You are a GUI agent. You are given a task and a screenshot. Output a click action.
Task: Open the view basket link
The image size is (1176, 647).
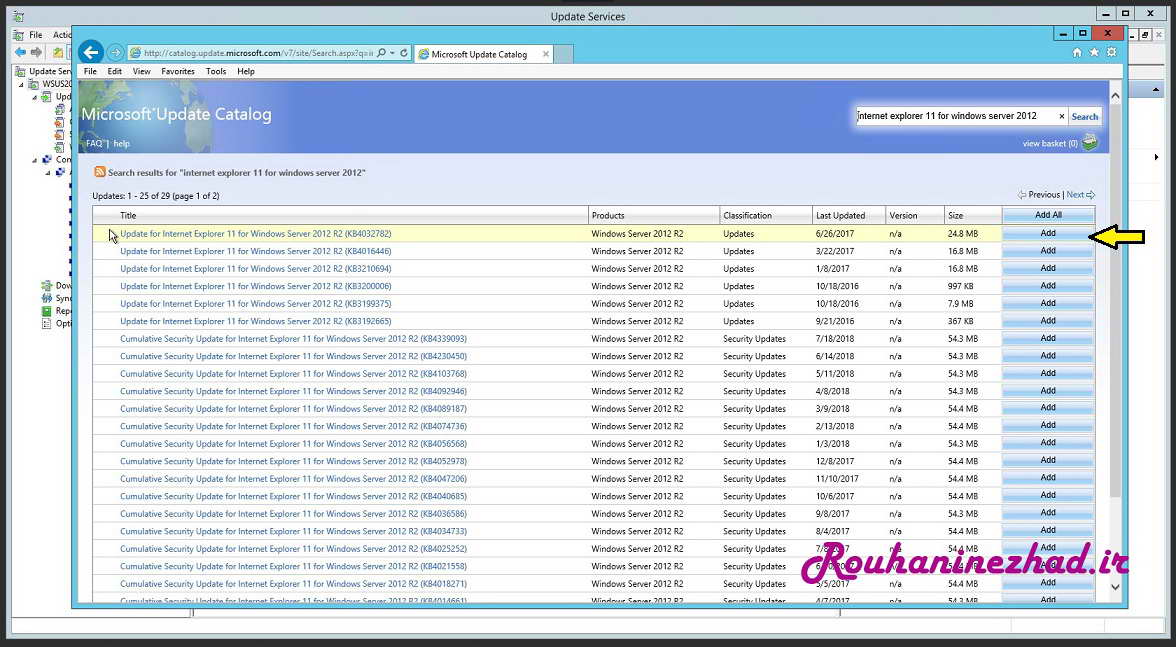pos(1049,143)
